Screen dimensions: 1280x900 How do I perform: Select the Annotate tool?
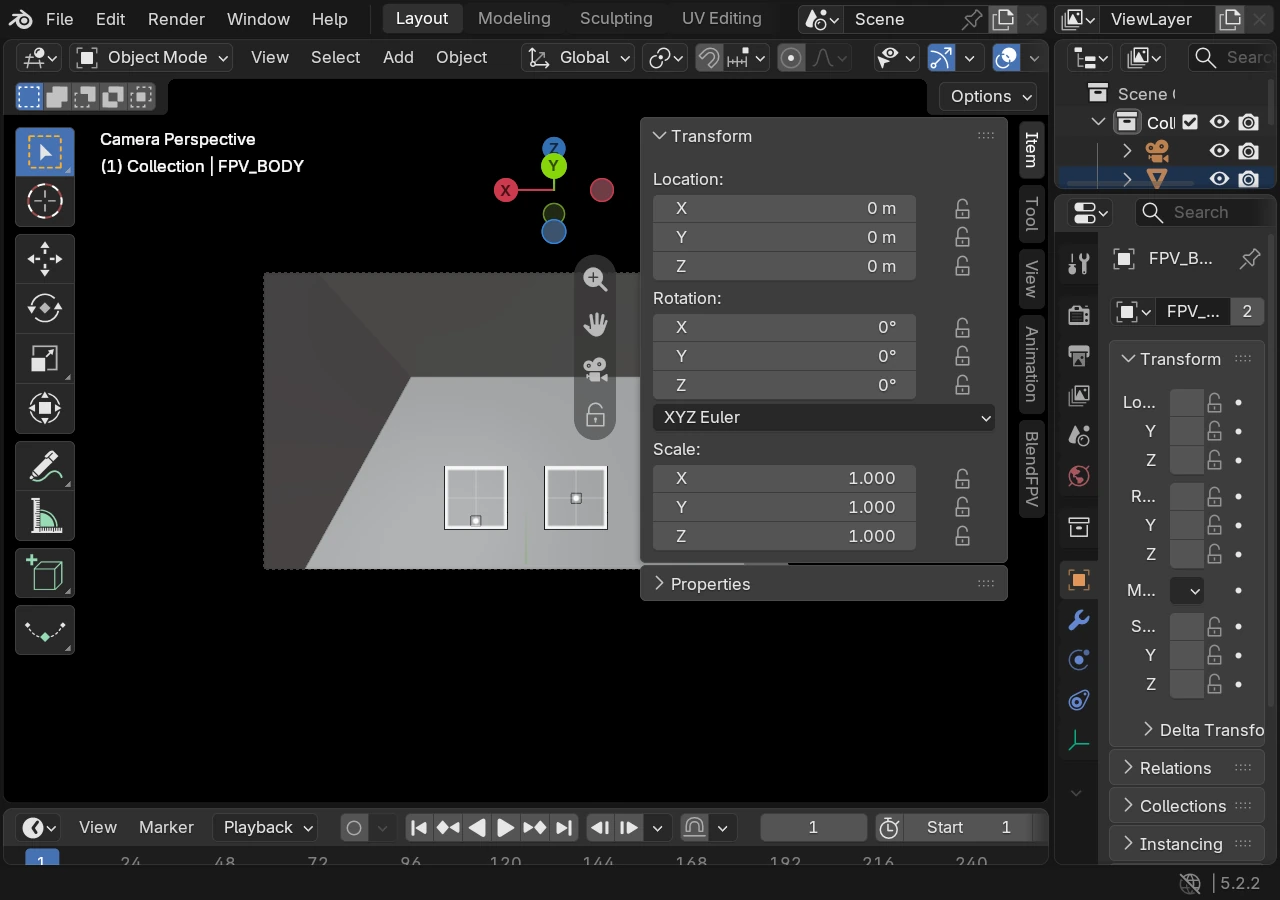(45, 466)
